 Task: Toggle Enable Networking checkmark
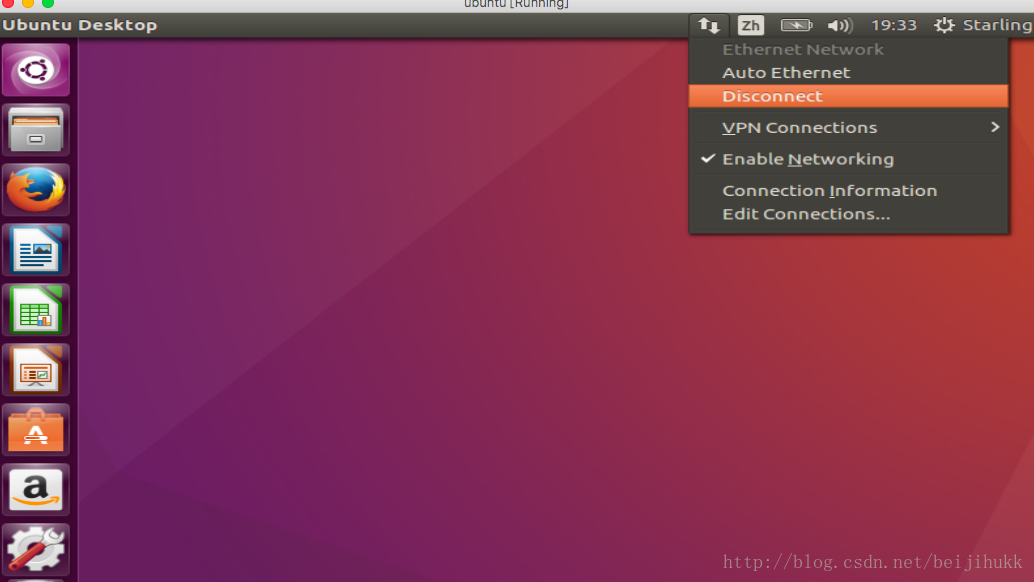[849, 159]
